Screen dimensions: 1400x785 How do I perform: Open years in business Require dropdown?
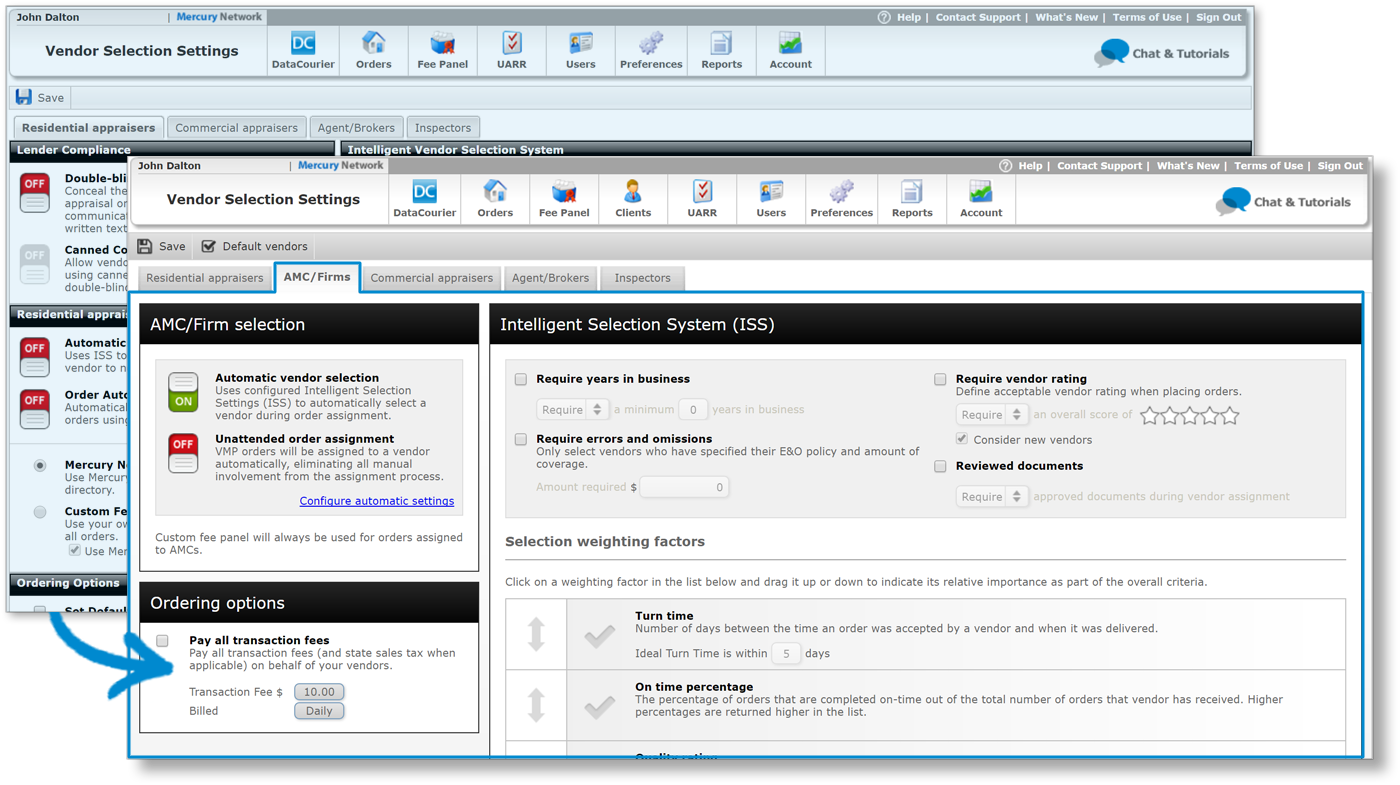pos(572,409)
